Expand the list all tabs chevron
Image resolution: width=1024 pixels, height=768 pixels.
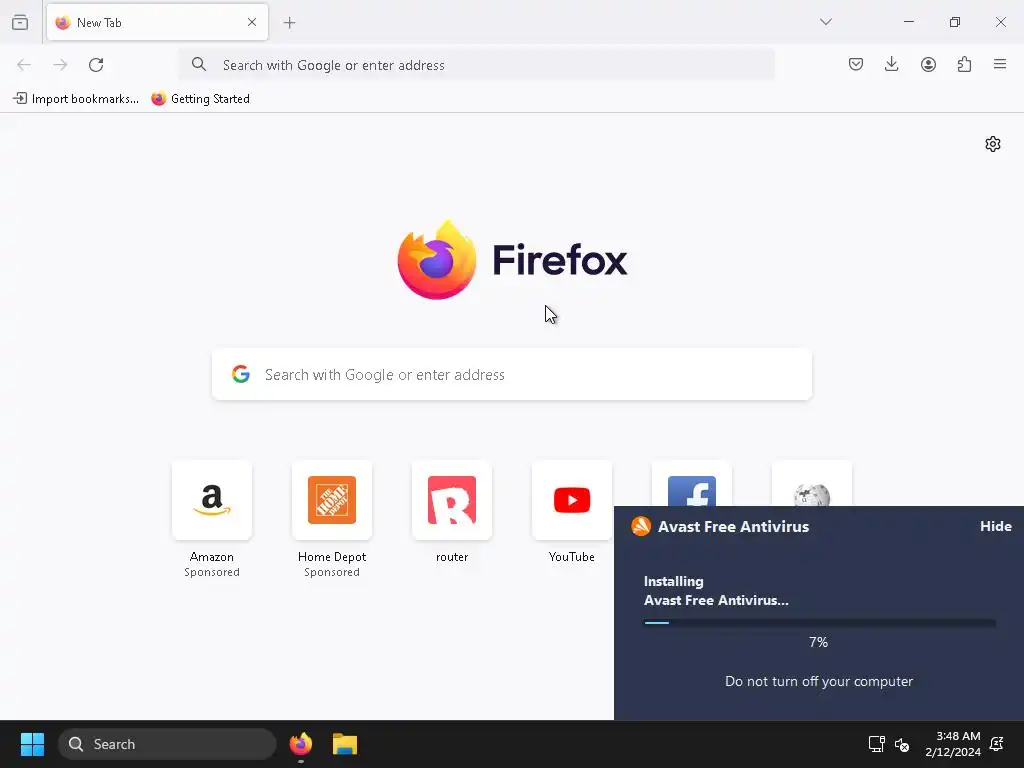point(825,22)
